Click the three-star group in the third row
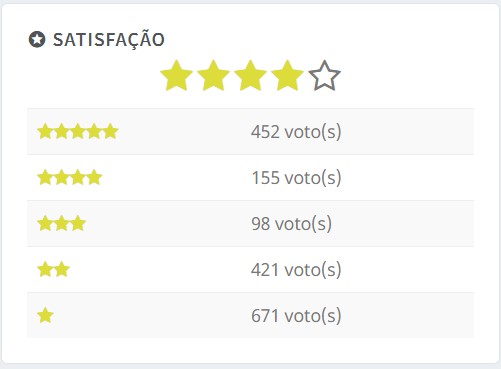The height and width of the screenshot is (369, 501). point(61,223)
